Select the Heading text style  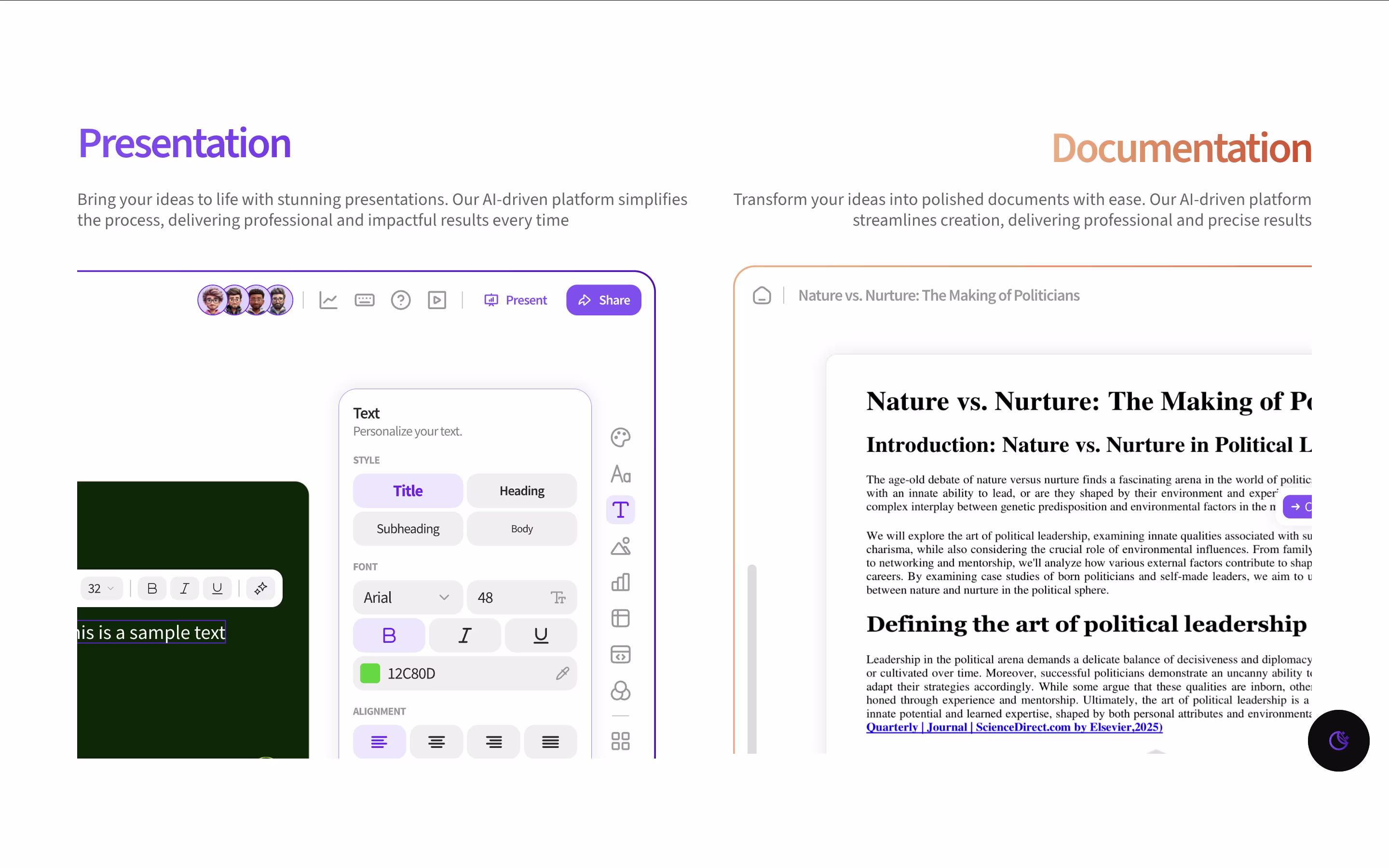[522, 491]
